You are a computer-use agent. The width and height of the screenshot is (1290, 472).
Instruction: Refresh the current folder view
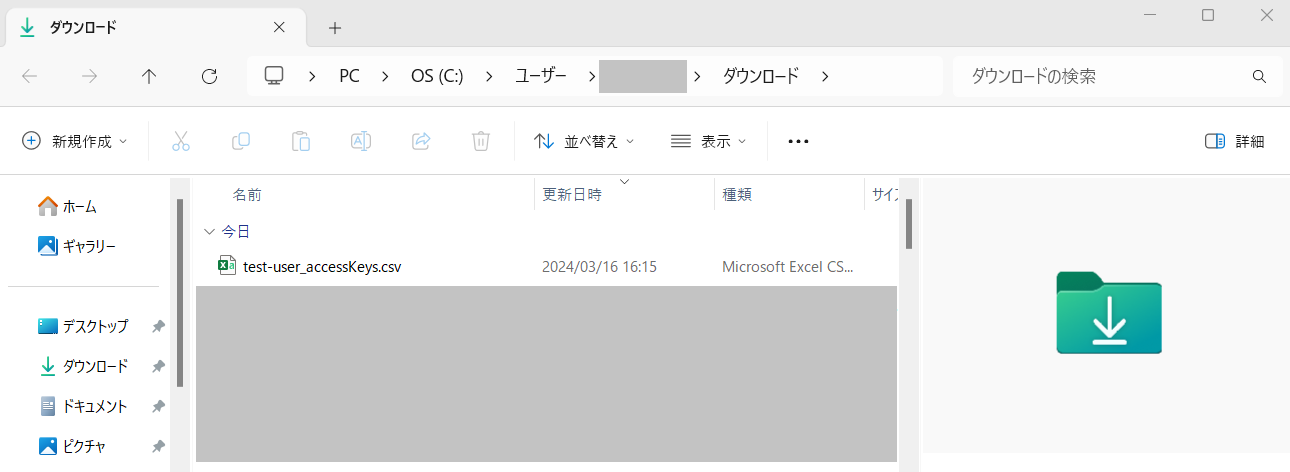[209, 76]
